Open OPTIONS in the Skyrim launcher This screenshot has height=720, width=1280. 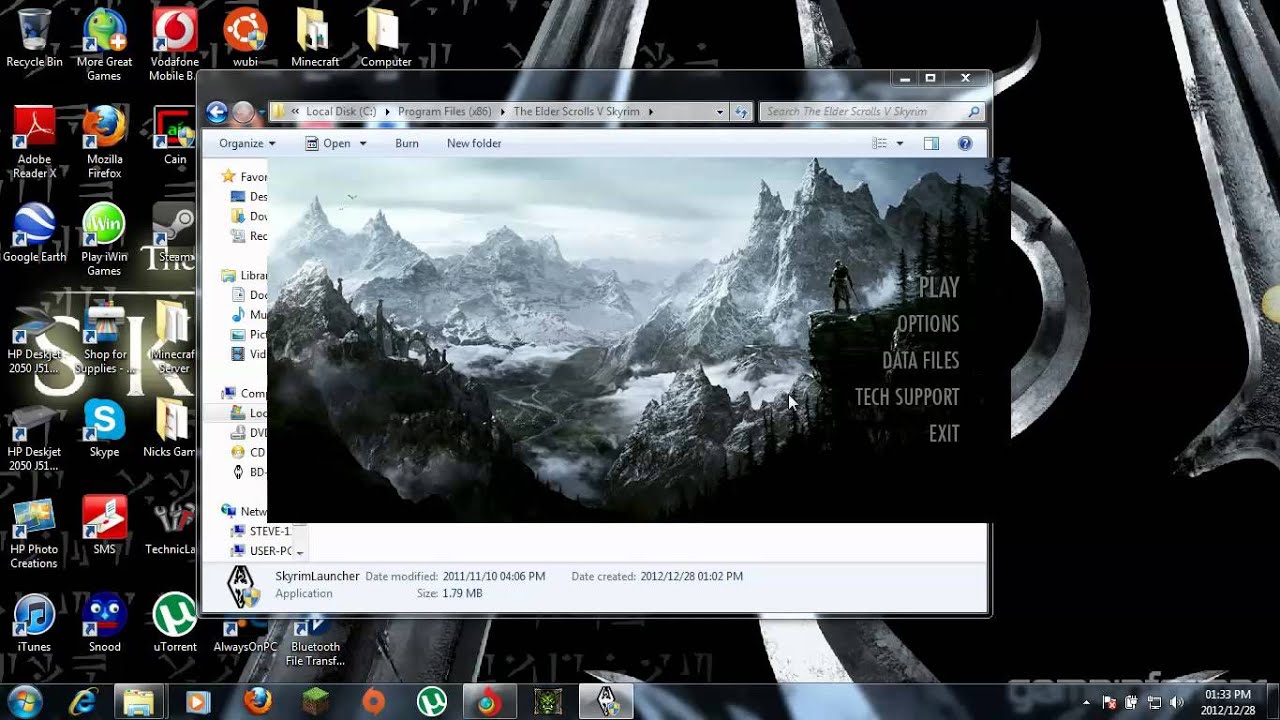[928, 324]
